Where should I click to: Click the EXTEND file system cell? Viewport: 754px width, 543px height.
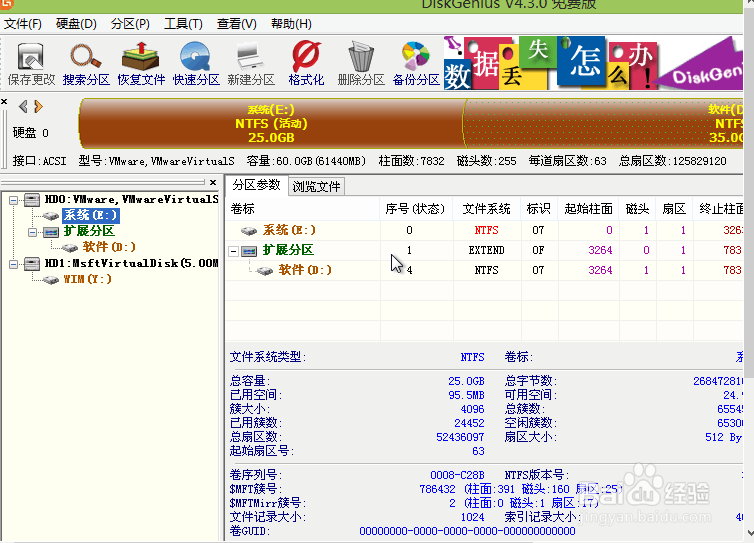pyautogui.click(x=487, y=250)
